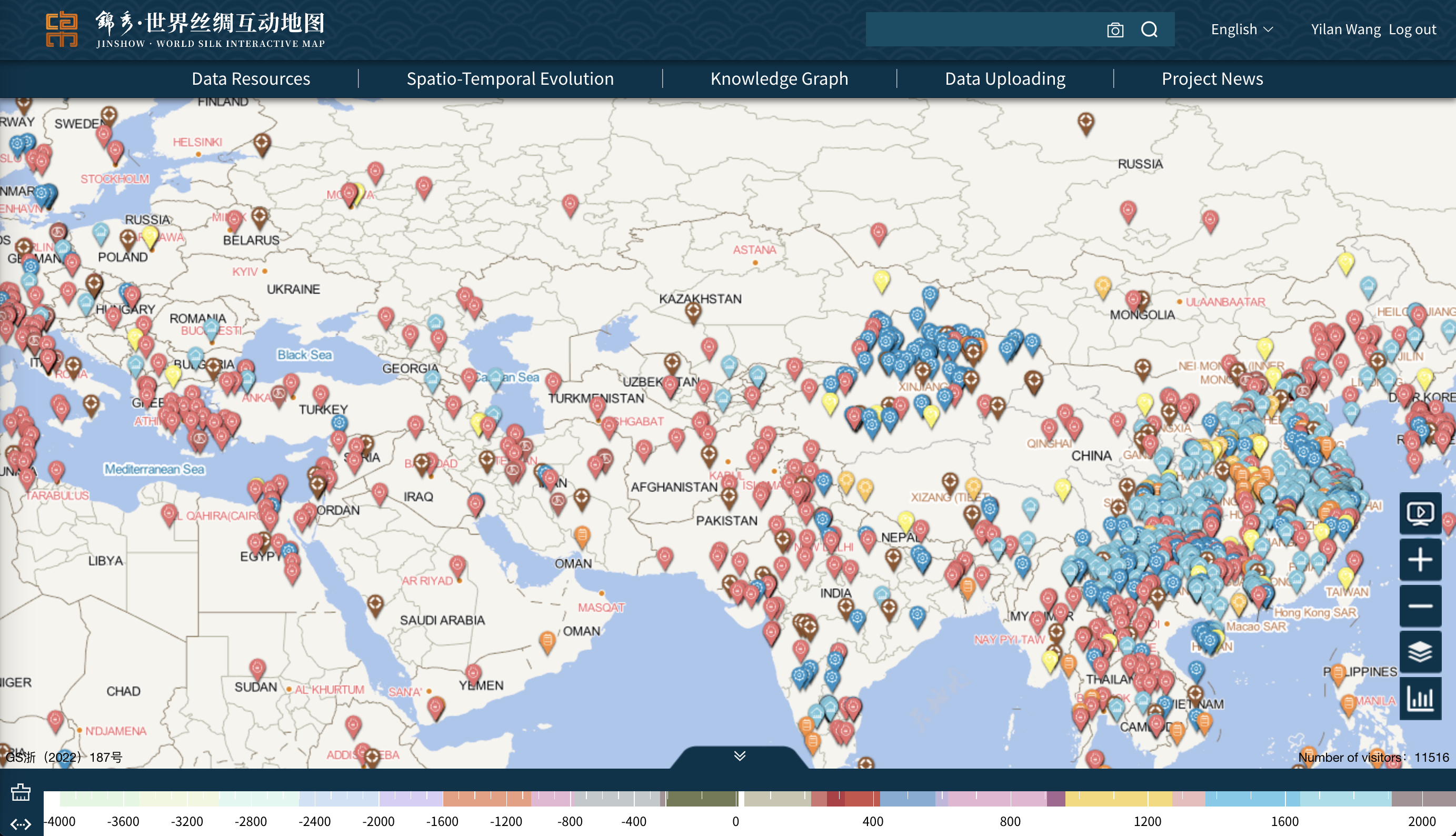Click the Jinshow logo icon

(62, 29)
